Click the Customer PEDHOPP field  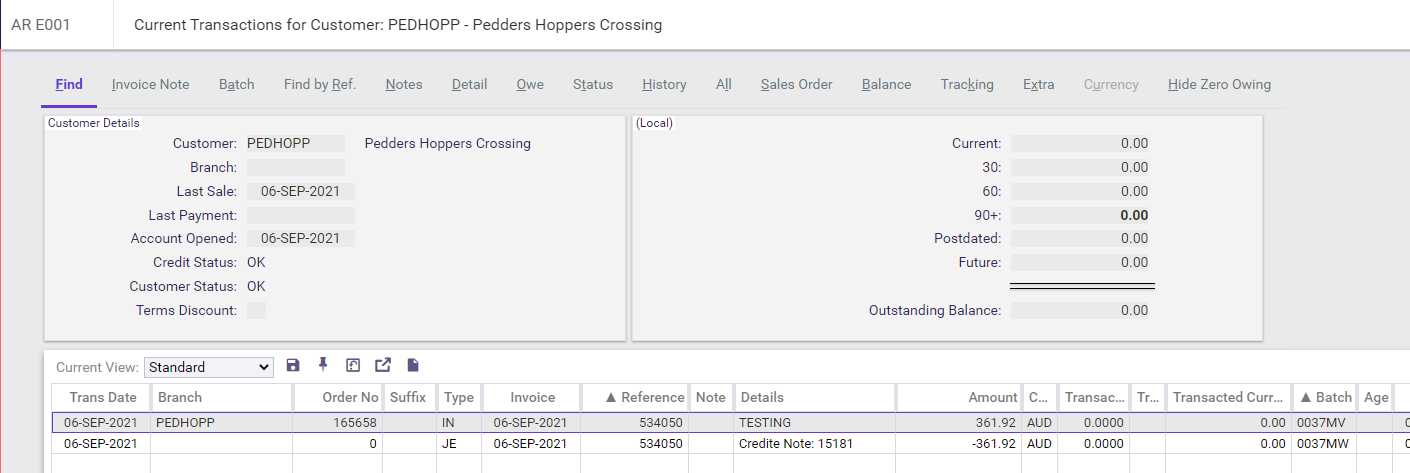coord(295,143)
